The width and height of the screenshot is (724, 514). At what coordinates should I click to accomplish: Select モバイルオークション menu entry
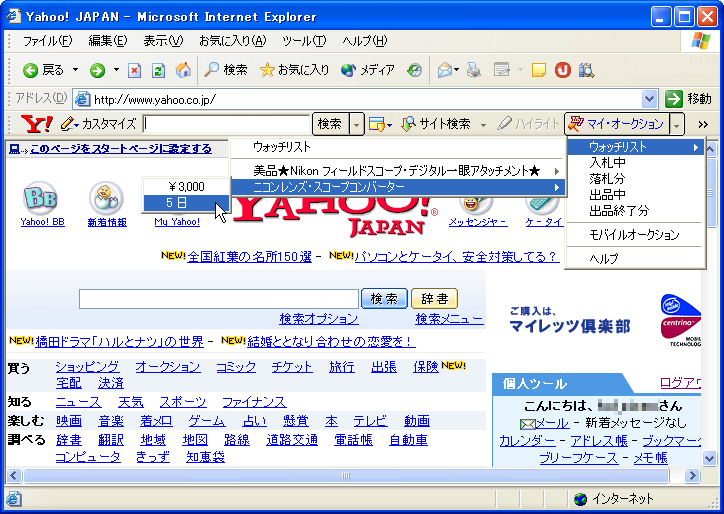[635, 235]
